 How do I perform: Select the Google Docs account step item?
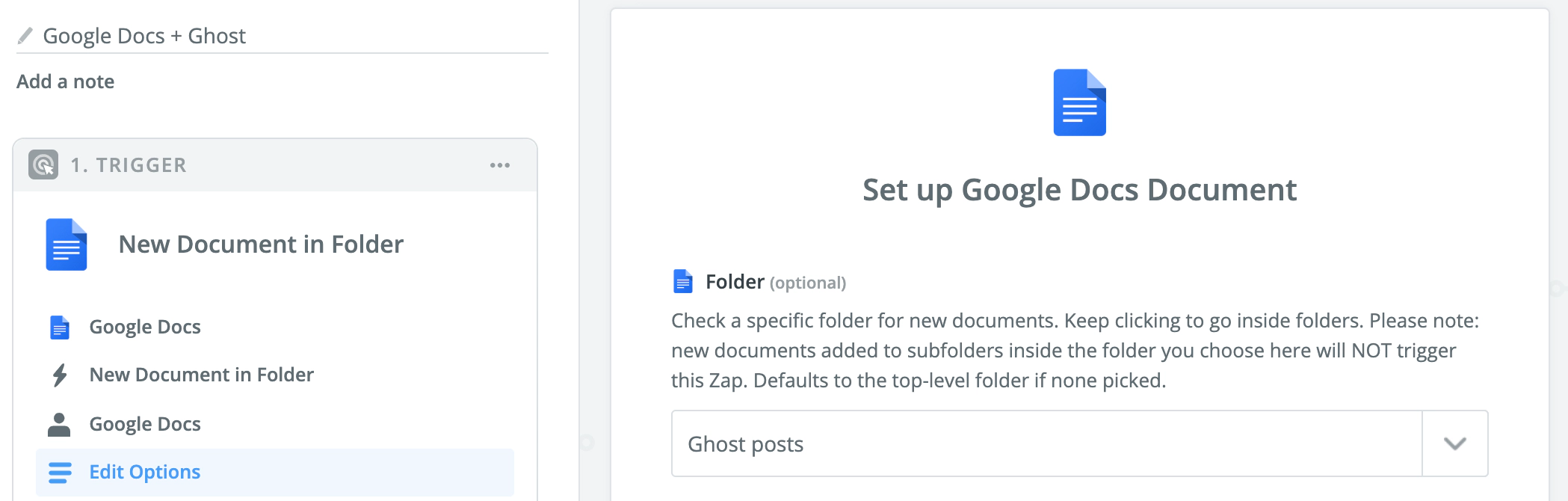145,424
